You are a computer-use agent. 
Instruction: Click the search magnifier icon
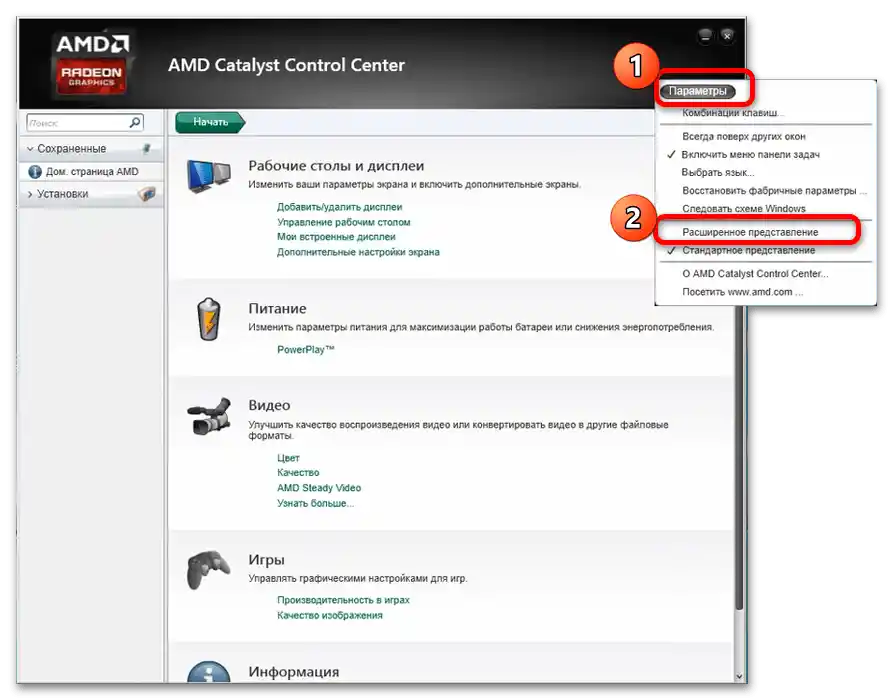pyautogui.click(x=135, y=122)
